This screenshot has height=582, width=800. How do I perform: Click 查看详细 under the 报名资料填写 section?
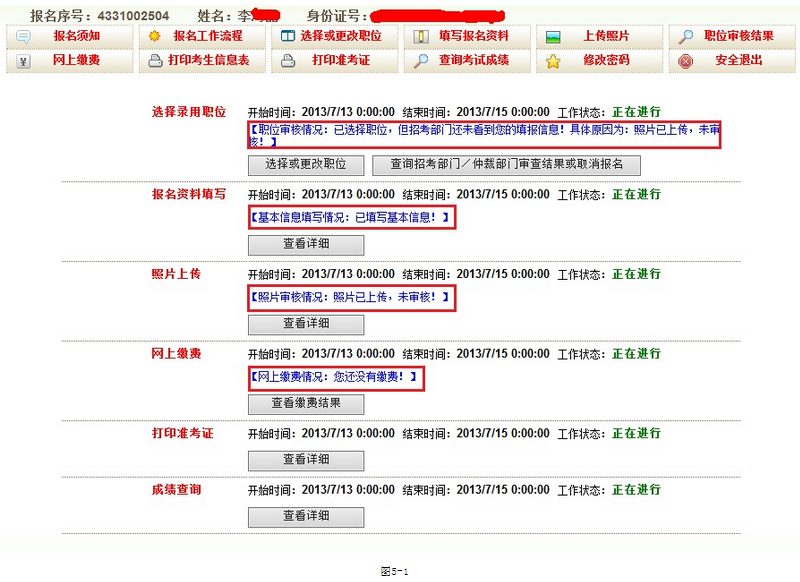point(306,244)
